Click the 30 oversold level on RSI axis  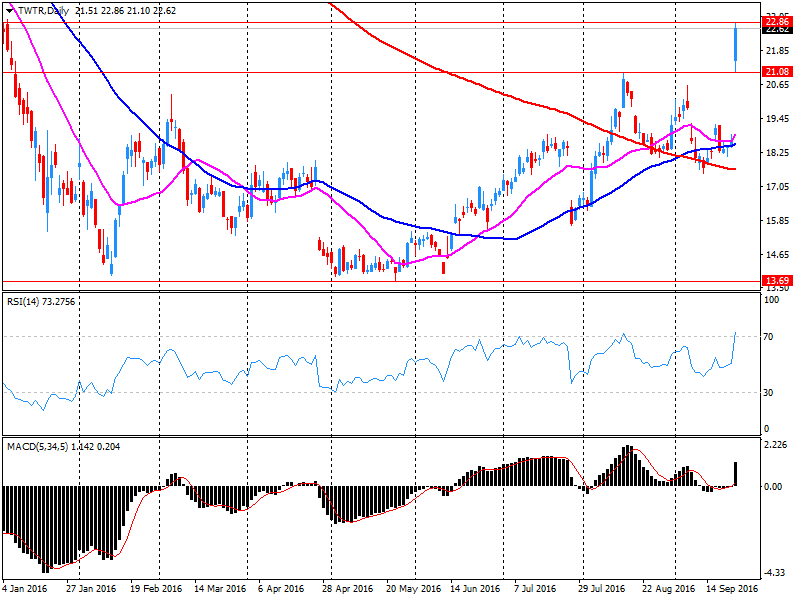[768, 392]
